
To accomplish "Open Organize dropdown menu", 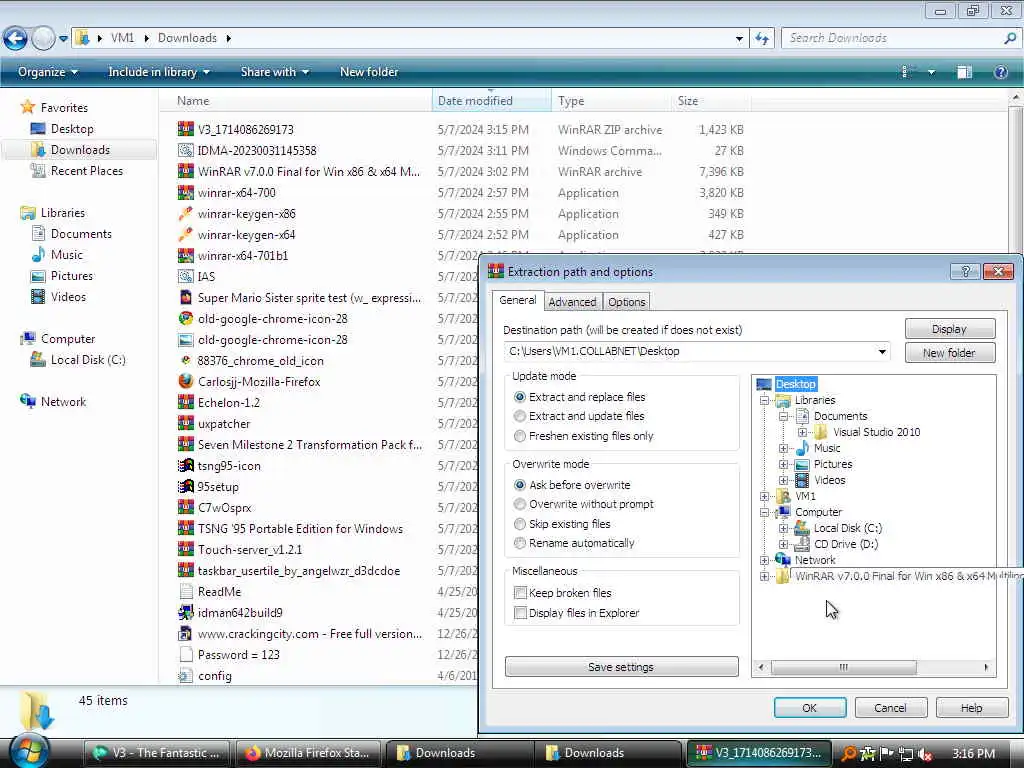I will coord(48,72).
